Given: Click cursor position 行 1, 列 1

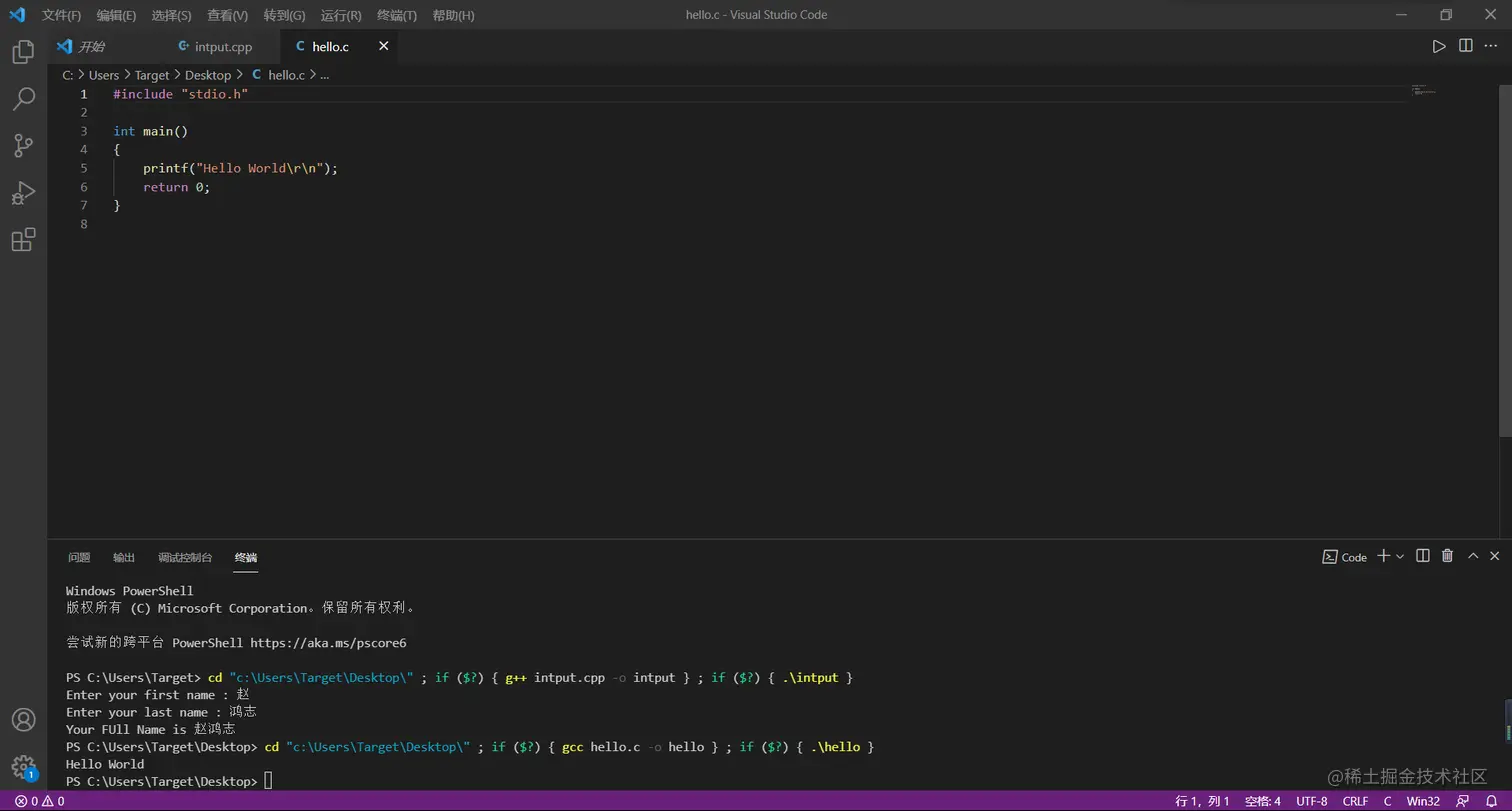Looking at the screenshot, I should pos(1202,801).
